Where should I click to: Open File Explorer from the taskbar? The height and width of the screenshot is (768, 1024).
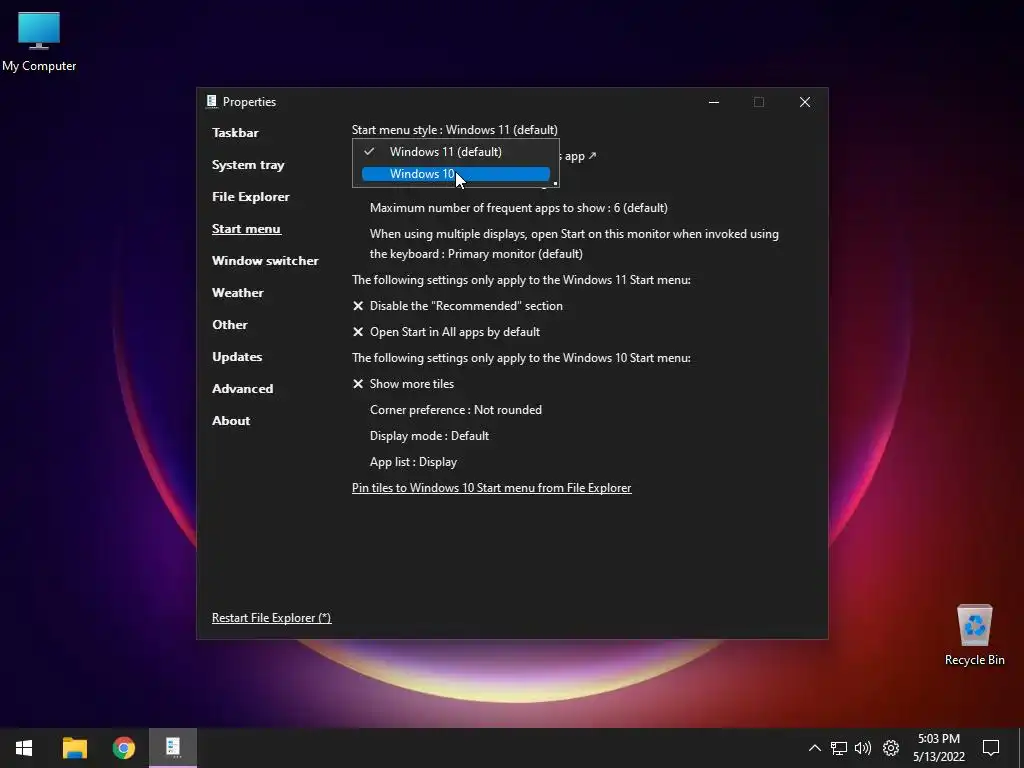[x=74, y=748]
